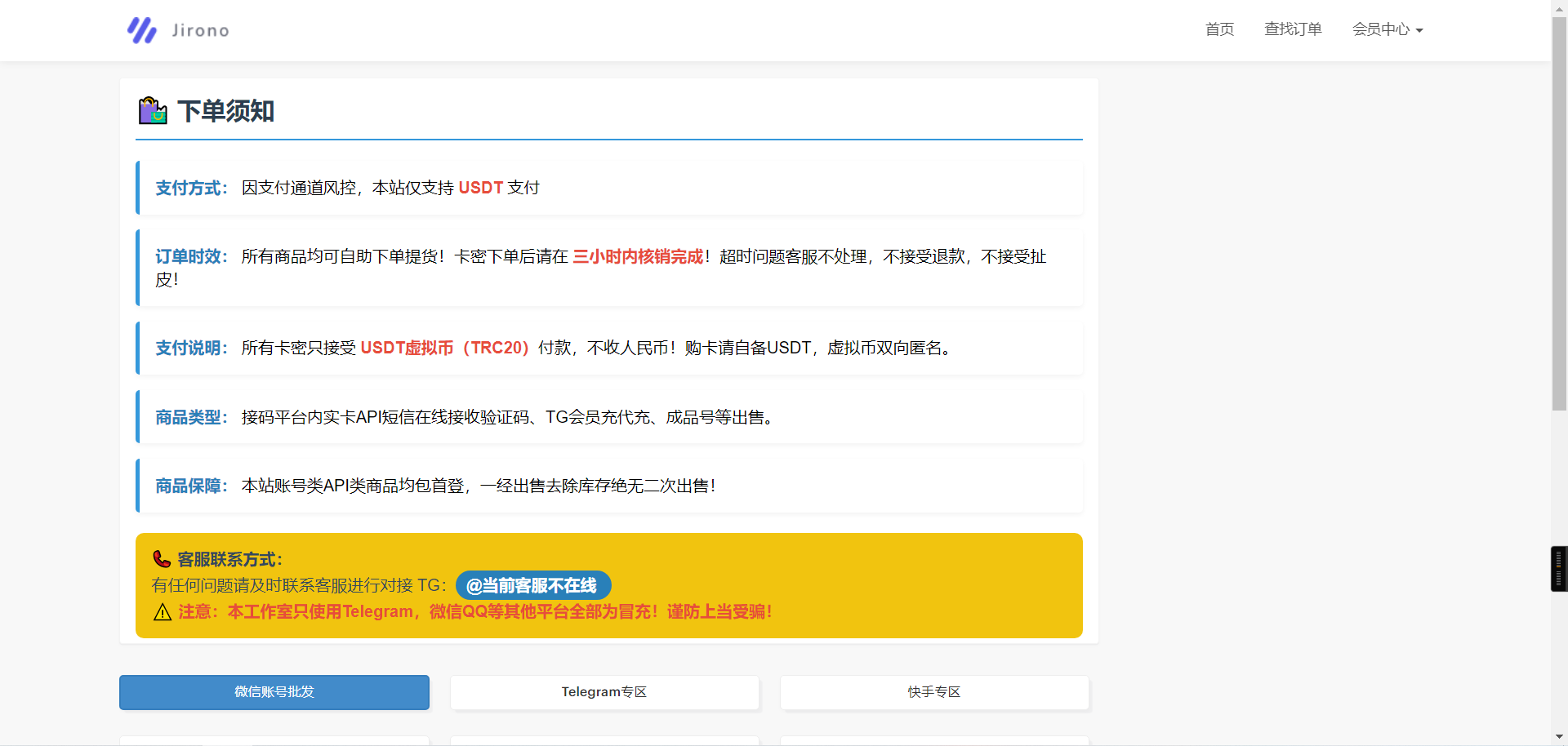
Task: Click the USDT link in 支付方式 row
Action: tap(479, 188)
